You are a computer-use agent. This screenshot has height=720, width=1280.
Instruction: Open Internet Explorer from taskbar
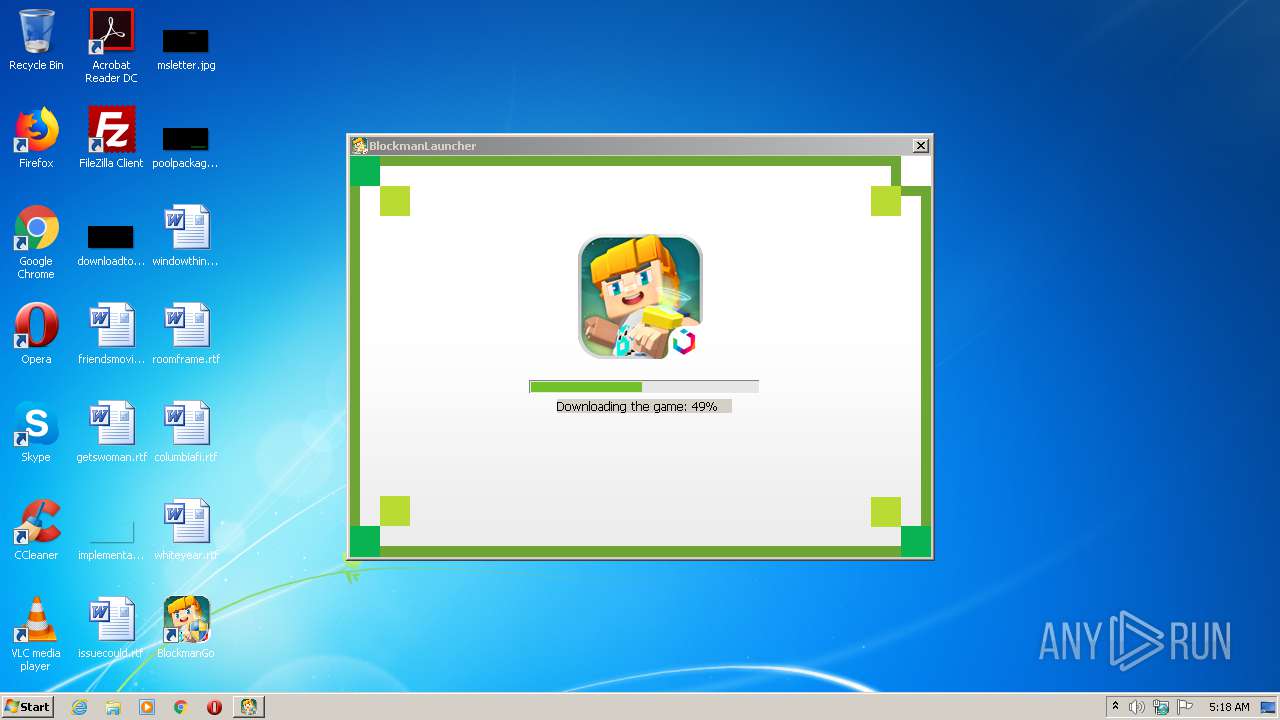click(79, 707)
